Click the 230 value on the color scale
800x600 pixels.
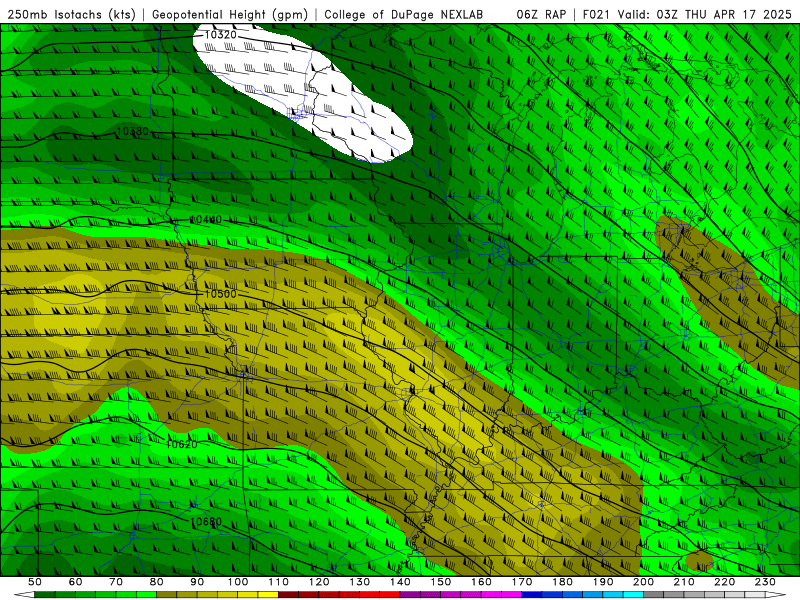[765, 582]
